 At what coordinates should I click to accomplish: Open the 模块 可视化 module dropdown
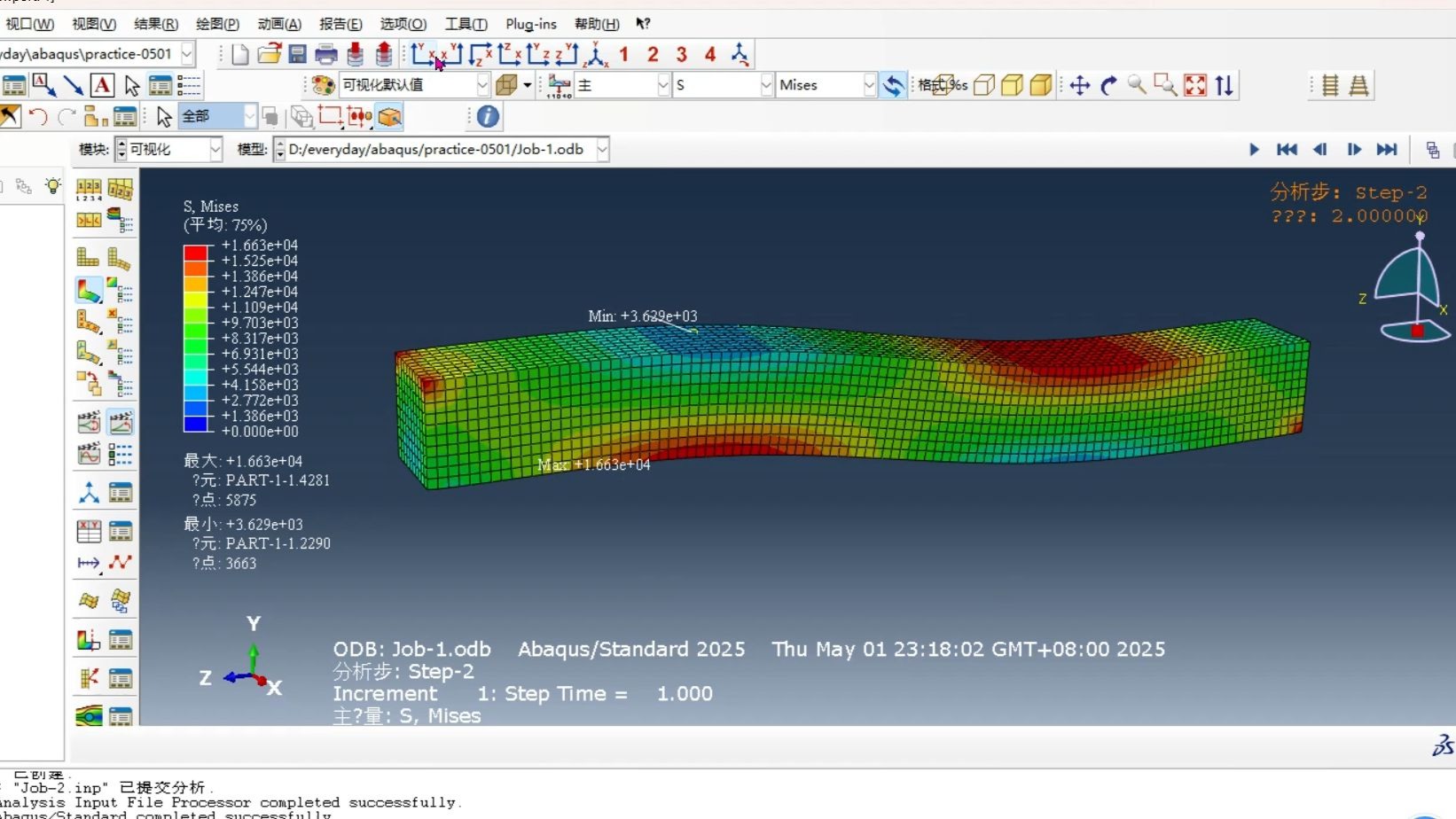(x=215, y=150)
